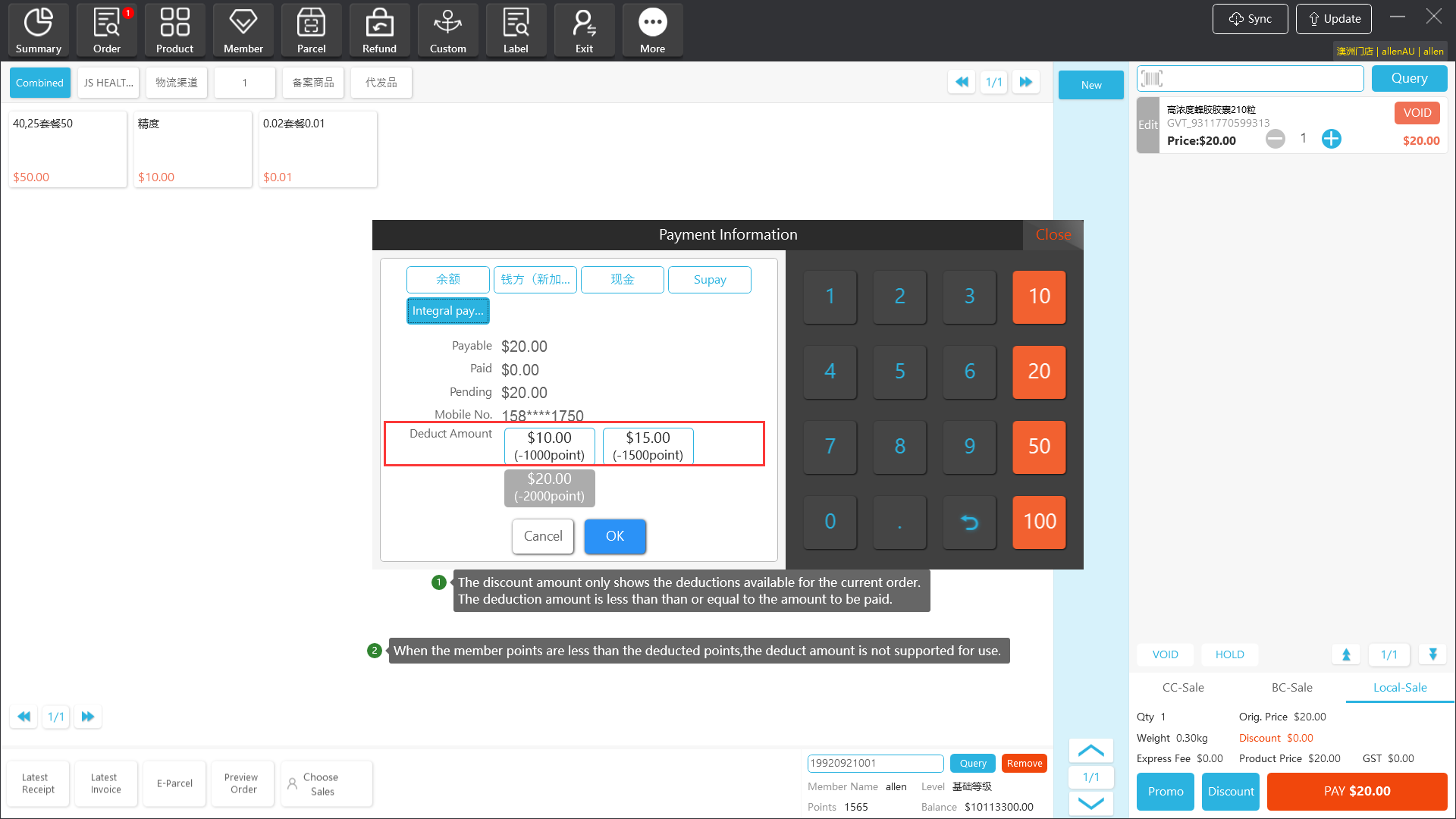Go to next product category page
The width and height of the screenshot is (1456, 819).
(x=1026, y=82)
